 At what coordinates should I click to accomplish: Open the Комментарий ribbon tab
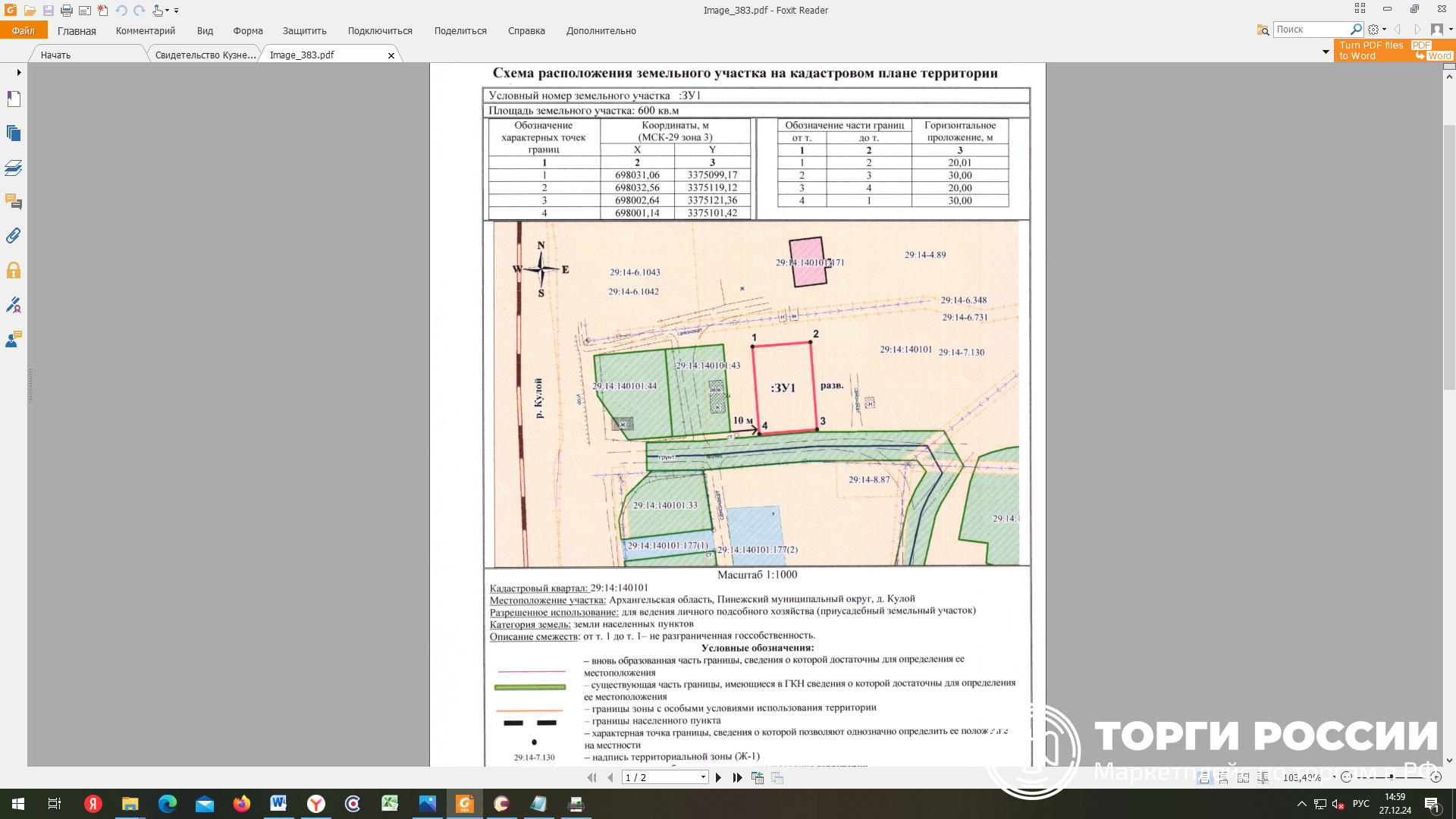click(x=145, y=31)
